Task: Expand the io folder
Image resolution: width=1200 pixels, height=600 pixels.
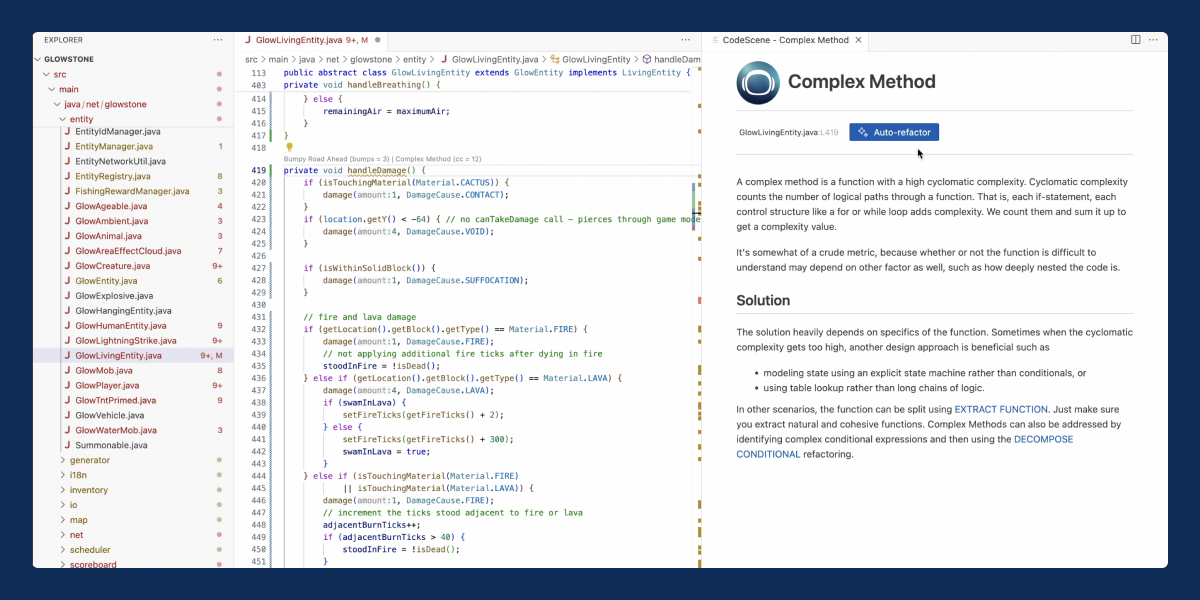Action: (x=64, y=505)
